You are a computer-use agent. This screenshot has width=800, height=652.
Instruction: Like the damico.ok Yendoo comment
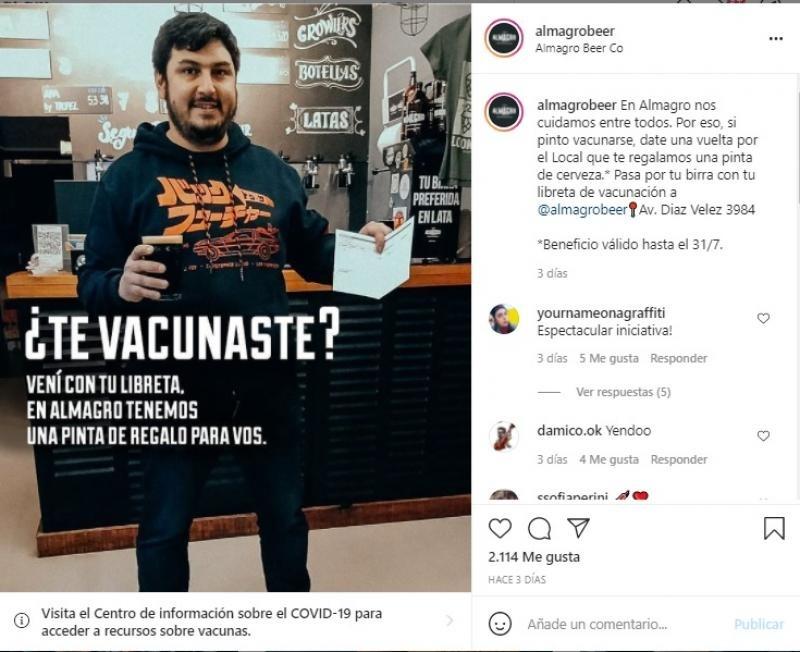[x=763, y=436]
